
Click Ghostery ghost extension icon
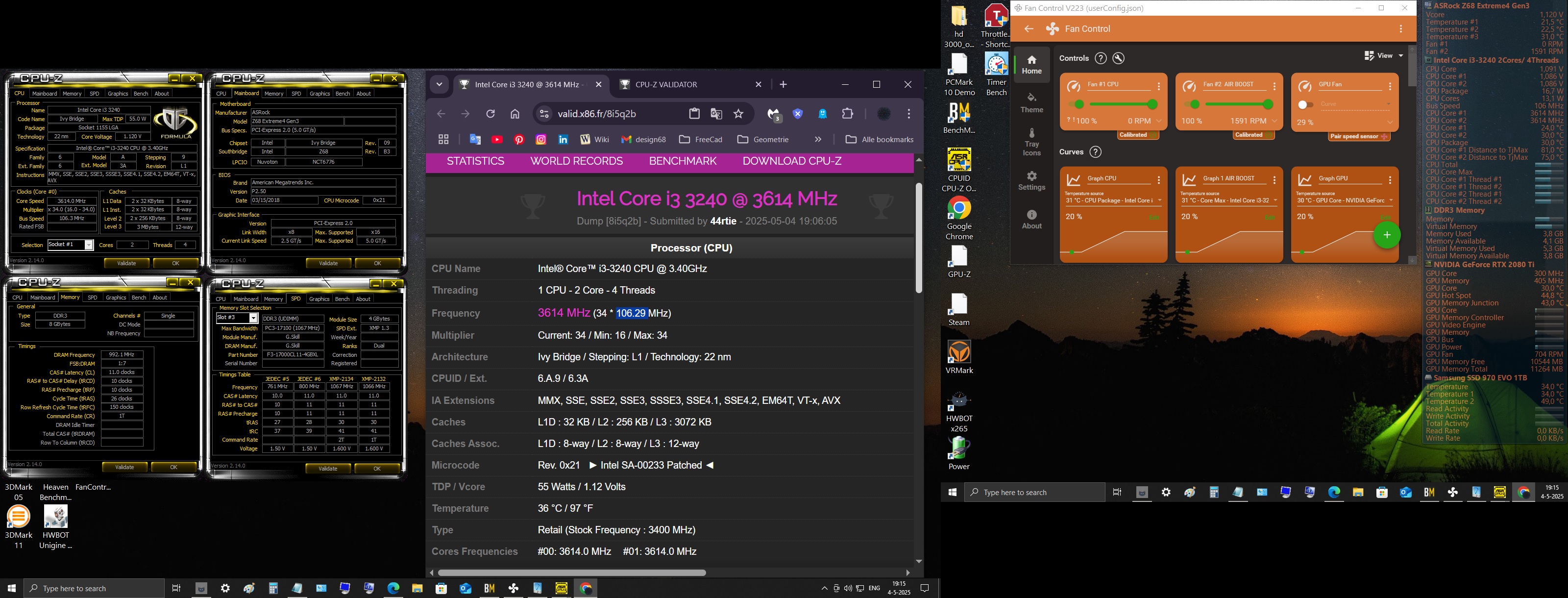pos(823,114)
